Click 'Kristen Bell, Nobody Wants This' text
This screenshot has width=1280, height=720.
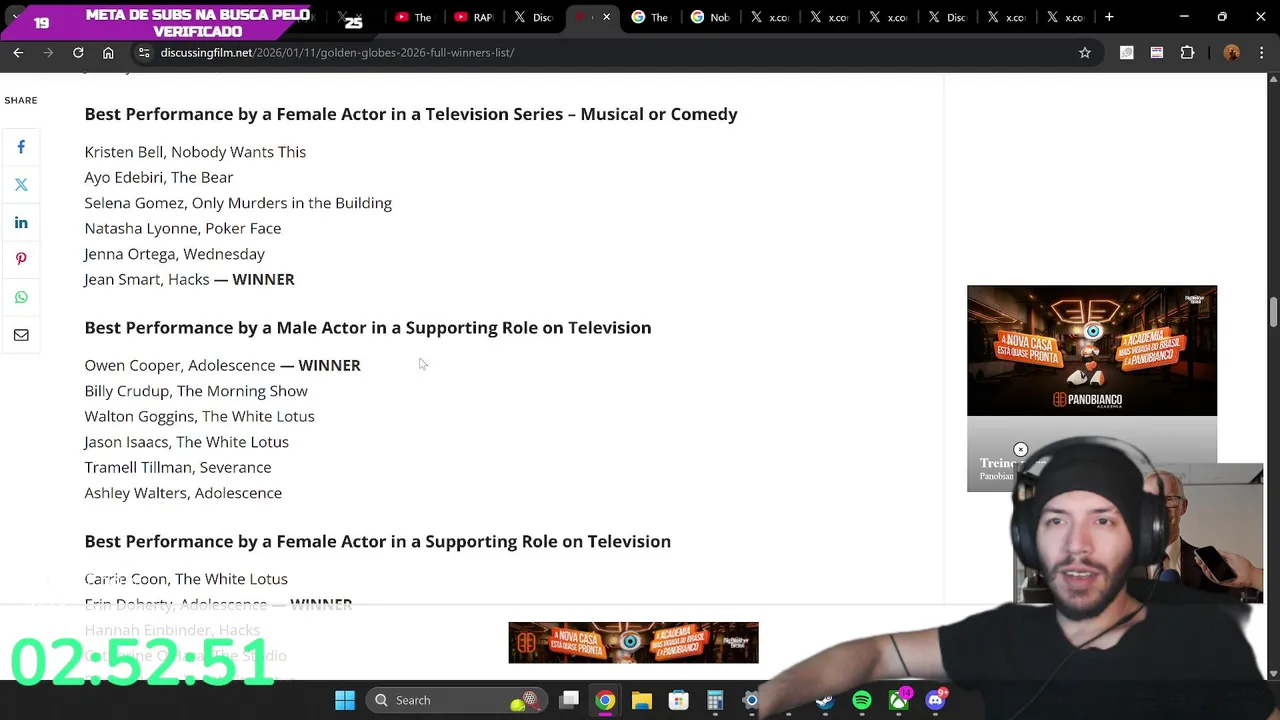[195, 152]
